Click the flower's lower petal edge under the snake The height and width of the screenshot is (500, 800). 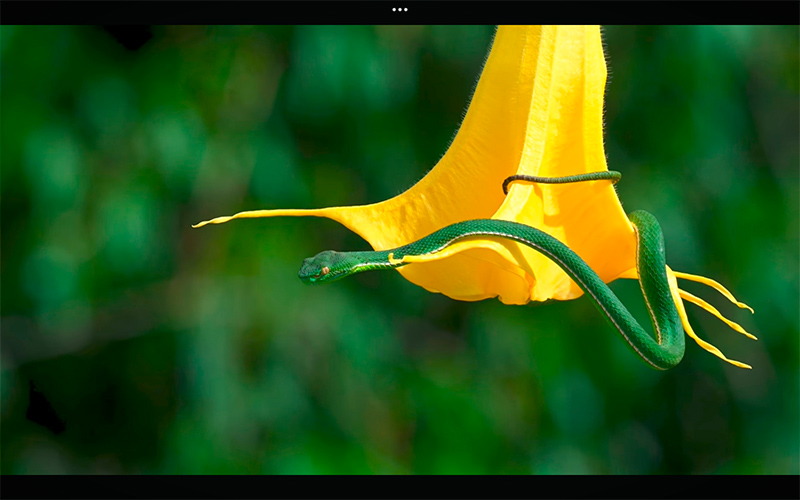pyautogui.click(x=480, y=290)
